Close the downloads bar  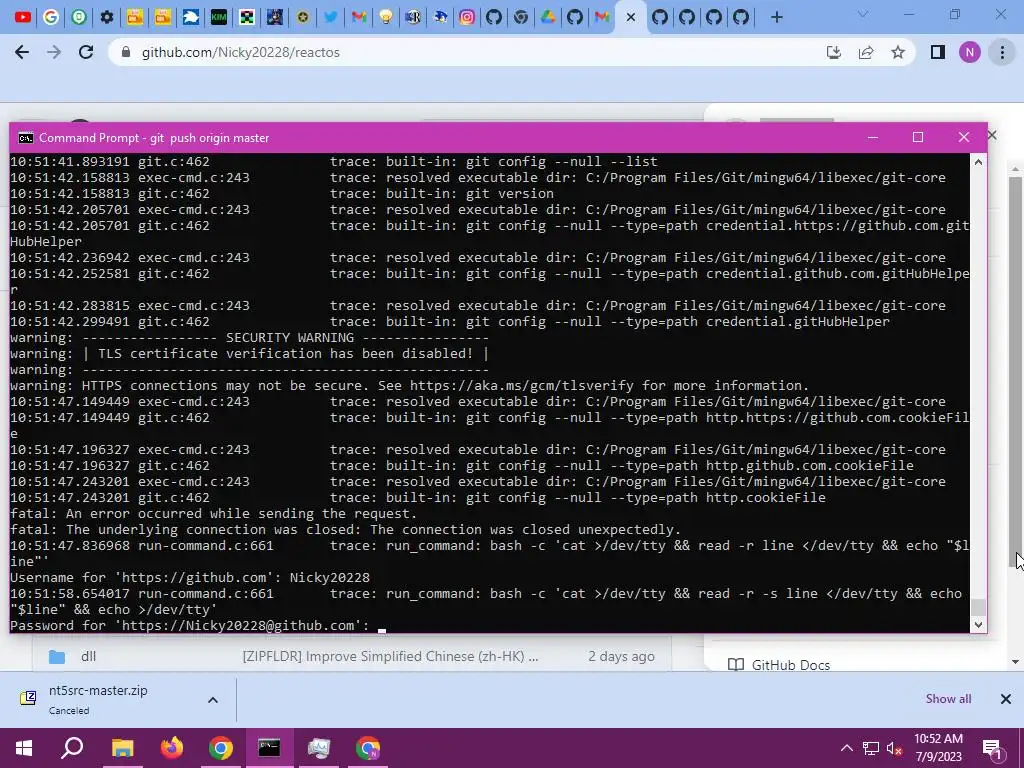click(x=1006, y=699)
